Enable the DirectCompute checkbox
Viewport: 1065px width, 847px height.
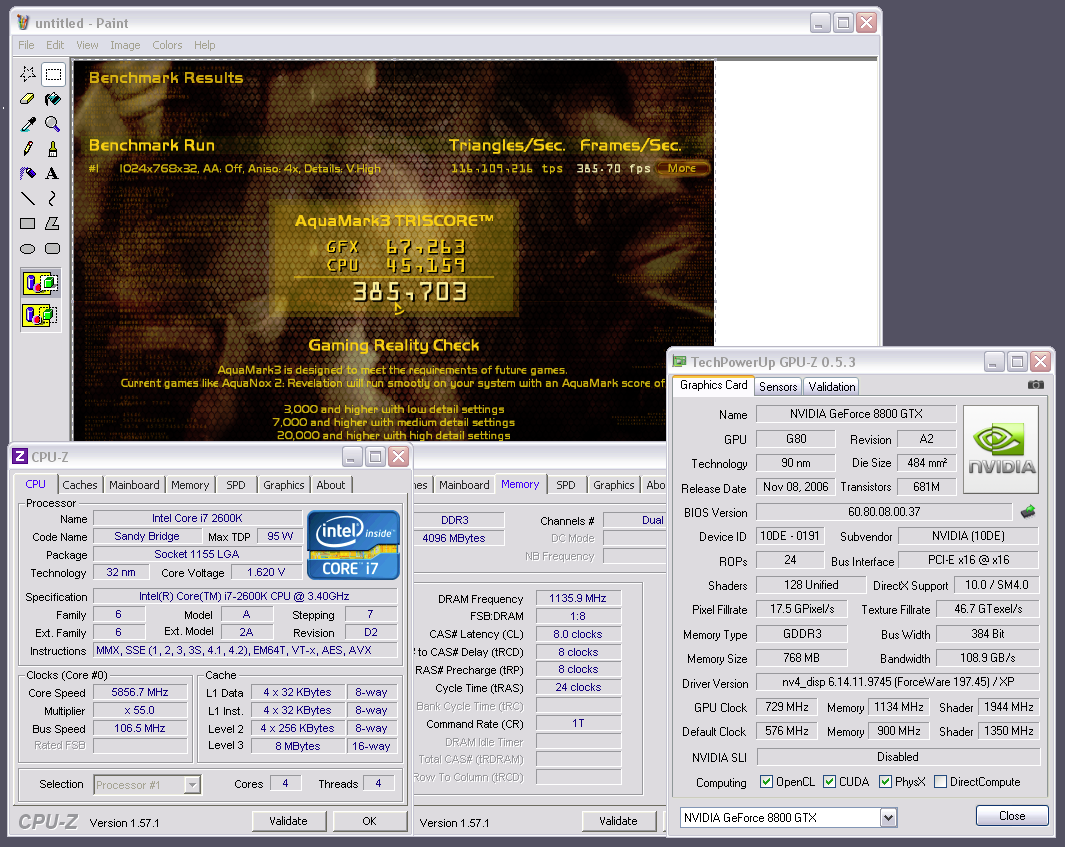(x=941, y=782)
